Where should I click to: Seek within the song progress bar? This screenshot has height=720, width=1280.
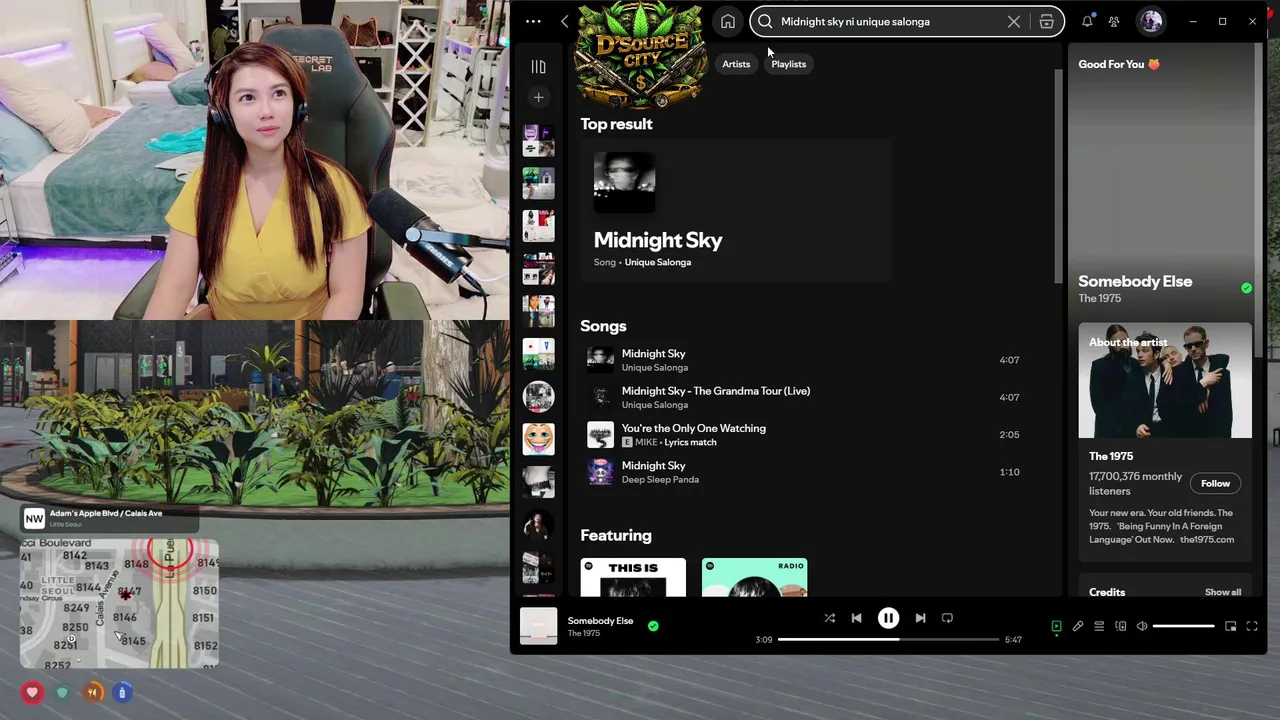(x=888, y=639)
